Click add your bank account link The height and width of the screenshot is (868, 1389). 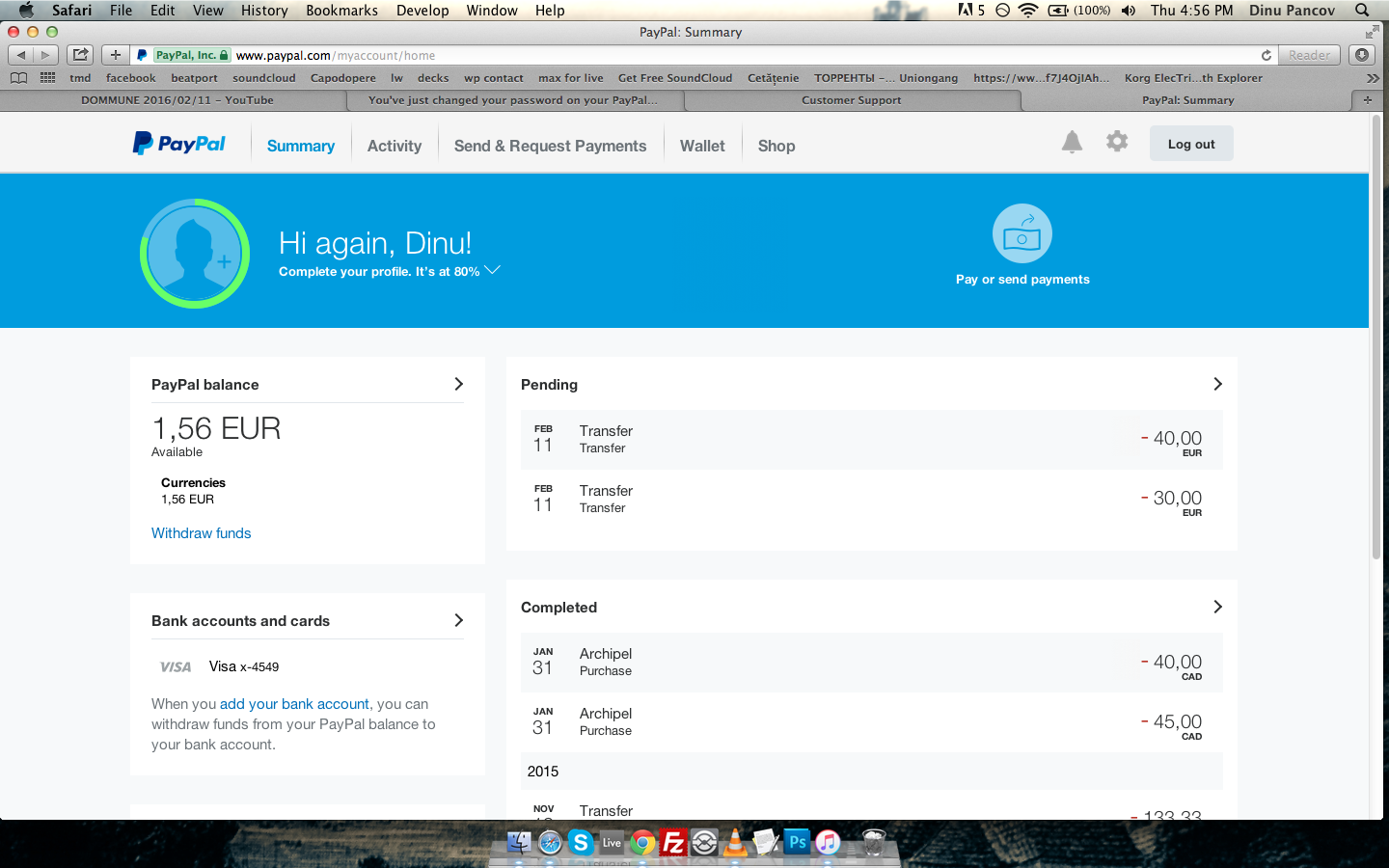(x=294, y=704)
